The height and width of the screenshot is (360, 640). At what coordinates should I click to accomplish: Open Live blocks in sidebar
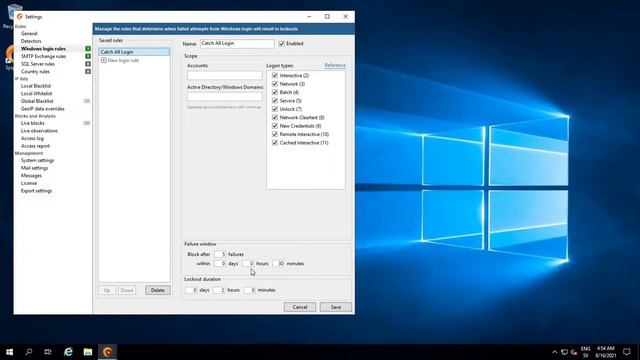click(x=33, y=123)
